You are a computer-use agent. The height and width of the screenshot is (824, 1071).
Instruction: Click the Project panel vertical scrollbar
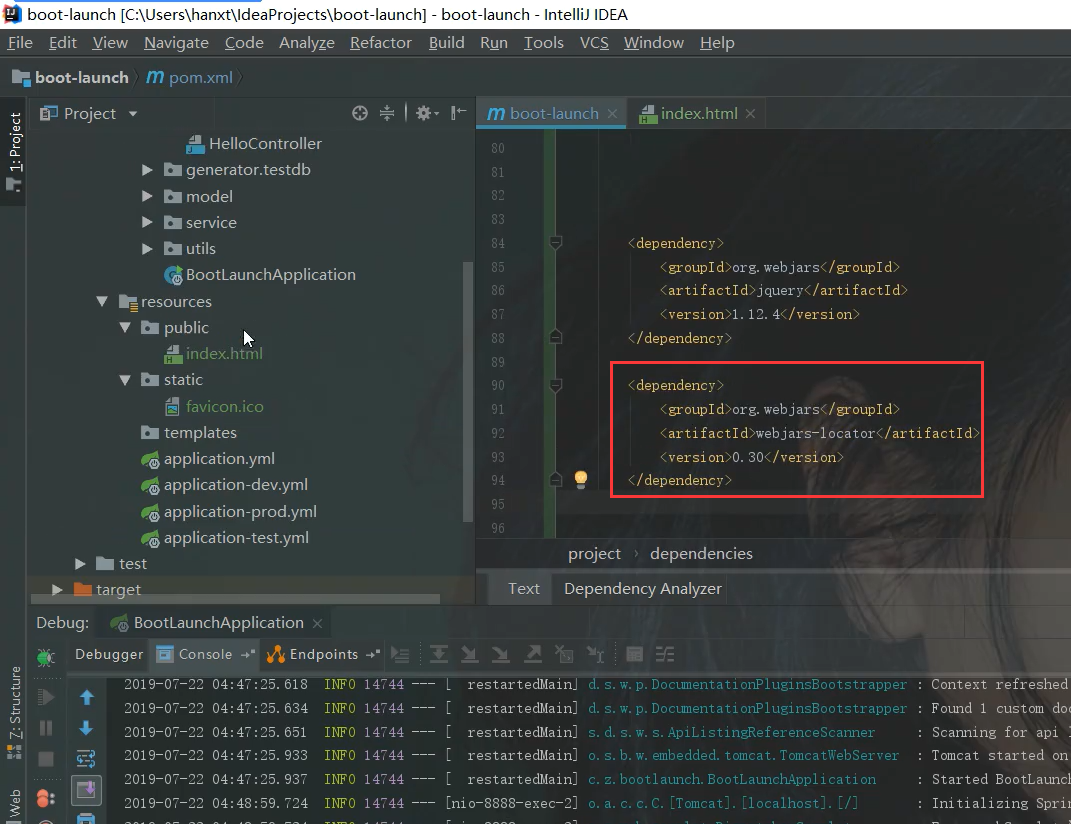[468, 392]
